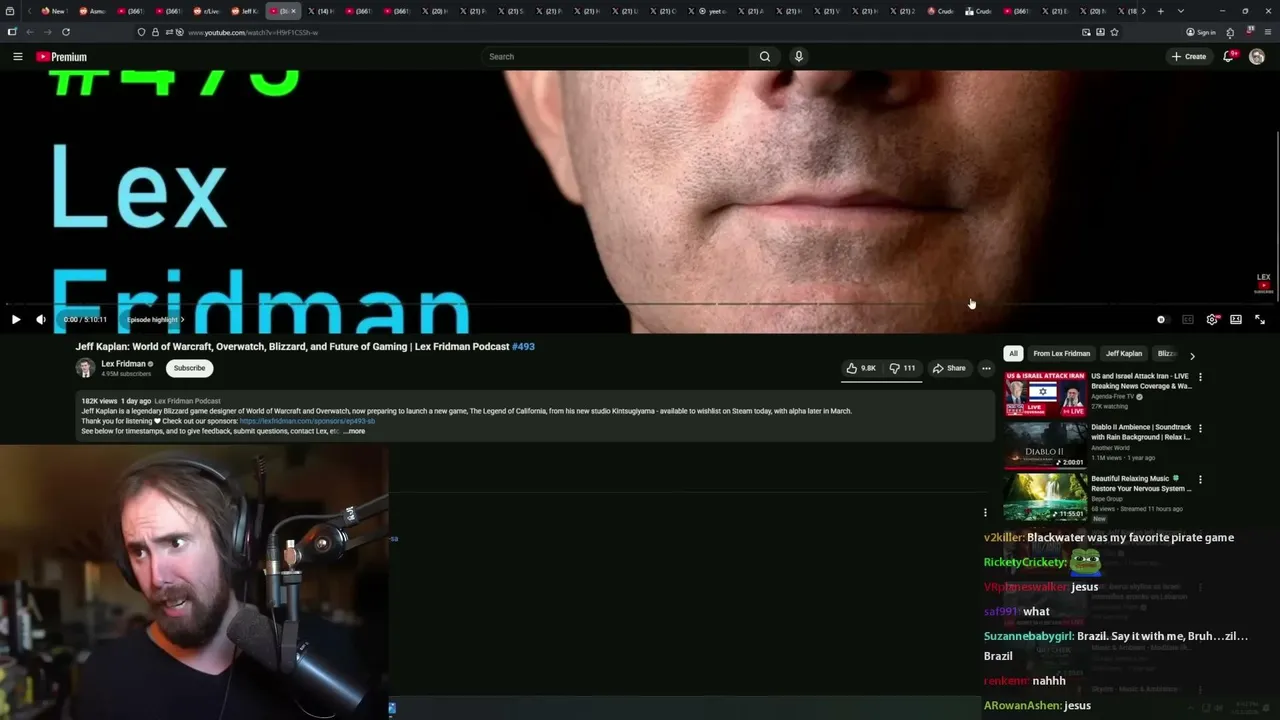
Task: Click the #493 hashtag in title
Action: [x=523, y=347]
